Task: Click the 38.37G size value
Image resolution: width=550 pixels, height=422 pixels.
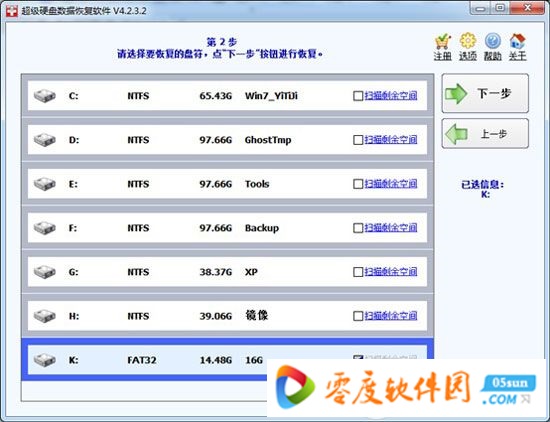Action: click(216, 272)
